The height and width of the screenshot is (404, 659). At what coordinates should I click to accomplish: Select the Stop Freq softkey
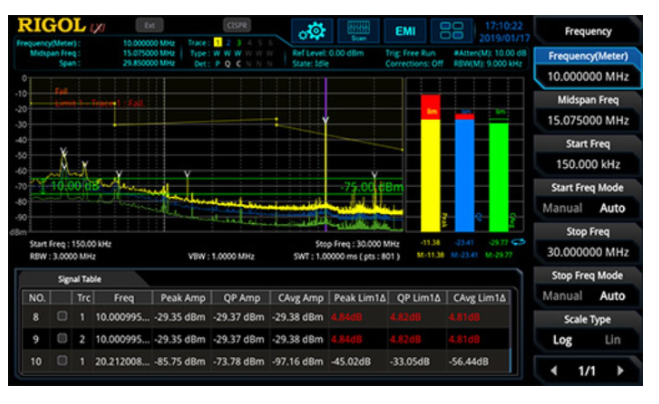coord(588,243)
